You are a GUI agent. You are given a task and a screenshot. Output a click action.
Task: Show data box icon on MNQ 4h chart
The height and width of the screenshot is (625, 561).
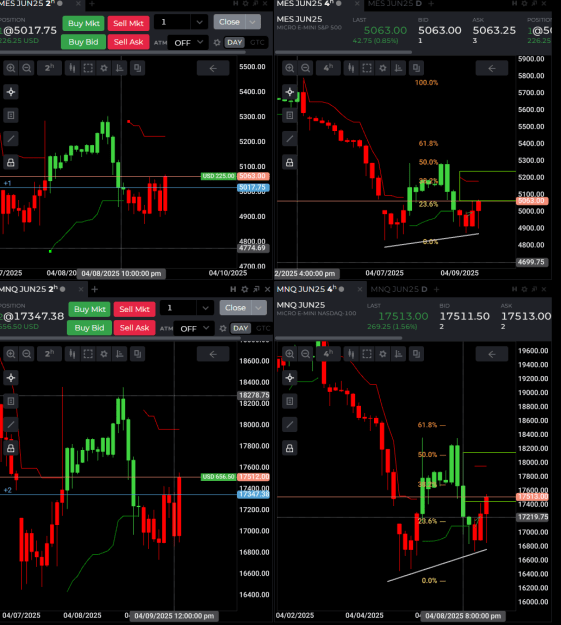click(290, 401)
